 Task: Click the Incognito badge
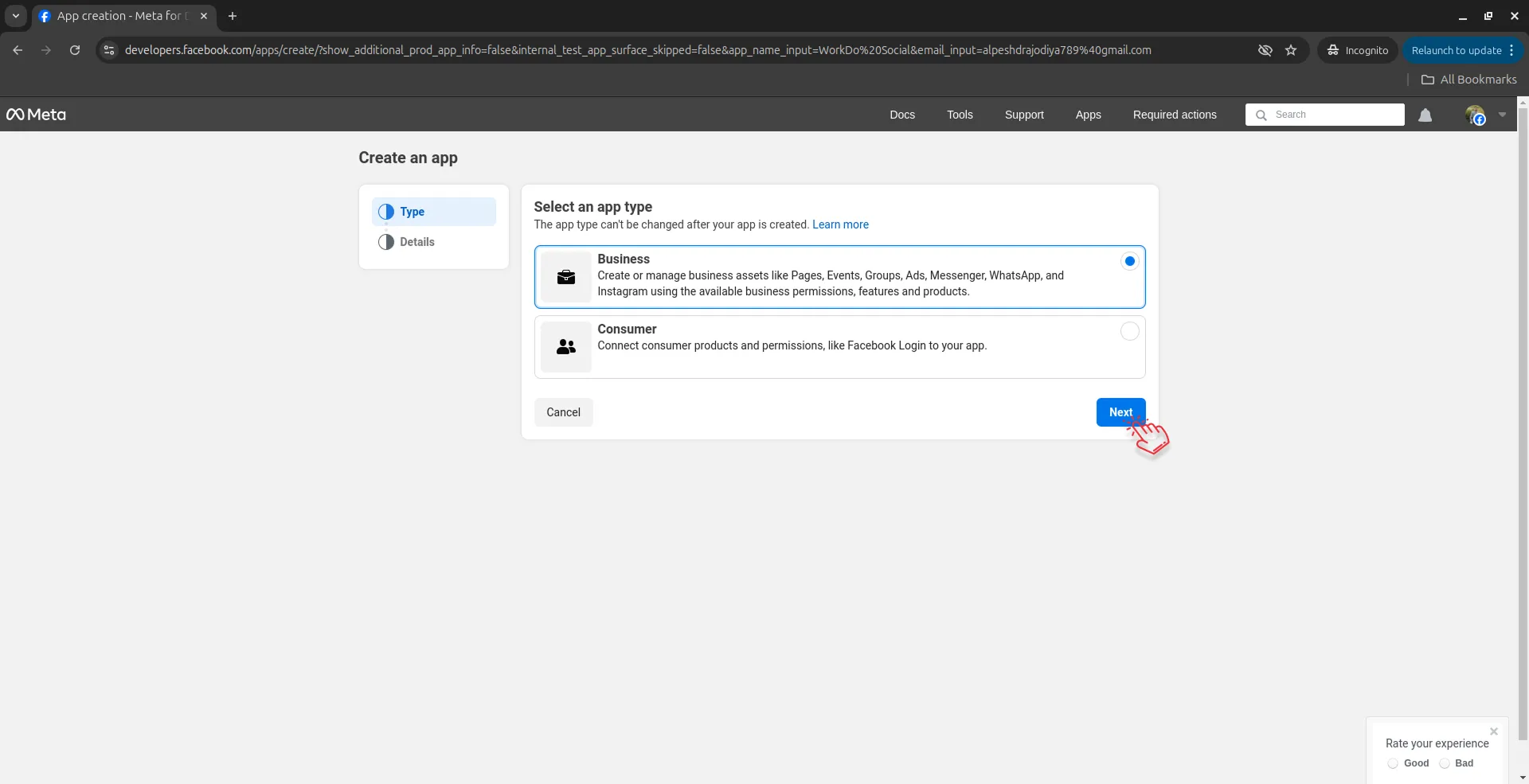pyautogui.click(x=1357, y=49)
